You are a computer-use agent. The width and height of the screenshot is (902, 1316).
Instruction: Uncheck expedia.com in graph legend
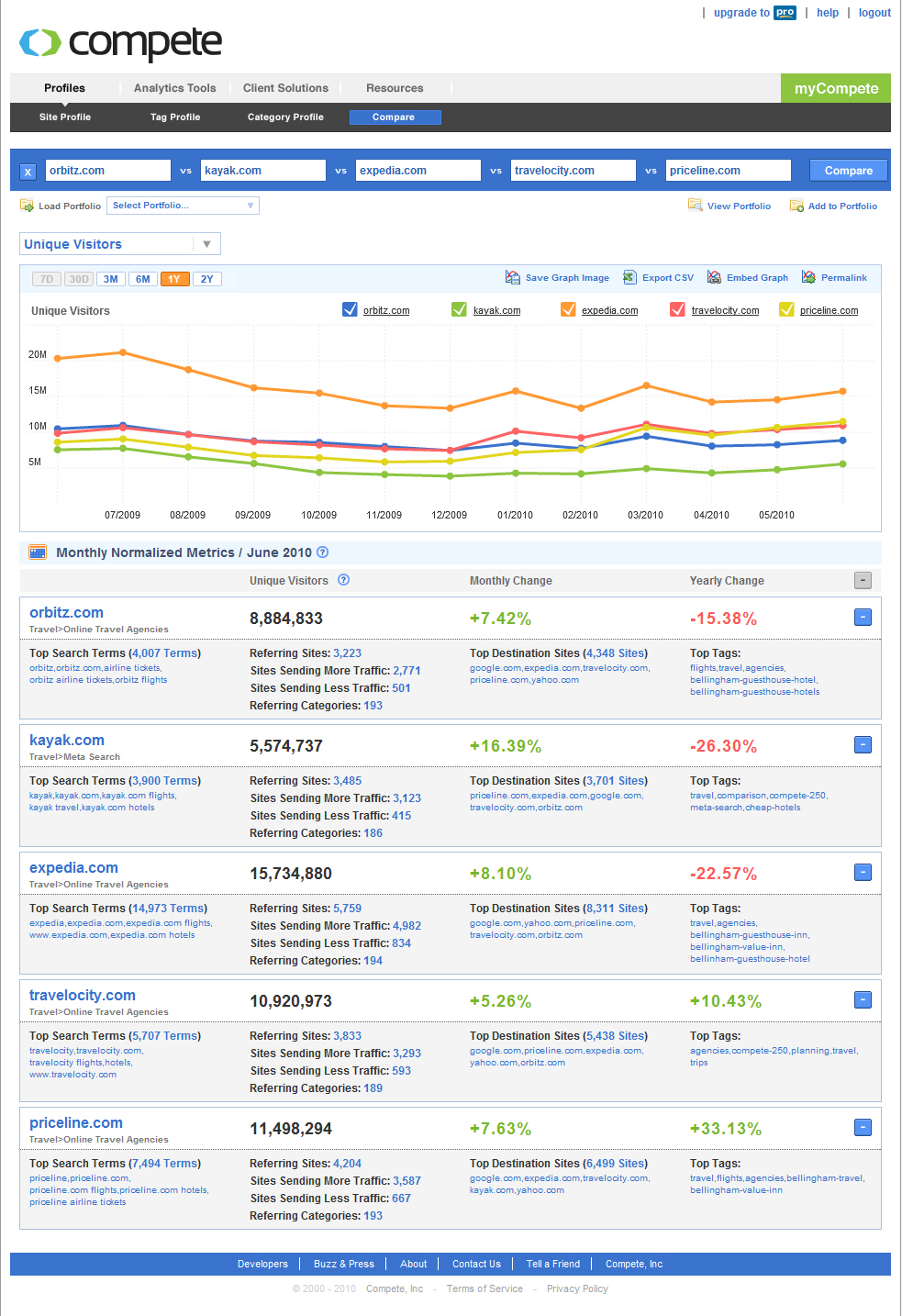point(568,309)
